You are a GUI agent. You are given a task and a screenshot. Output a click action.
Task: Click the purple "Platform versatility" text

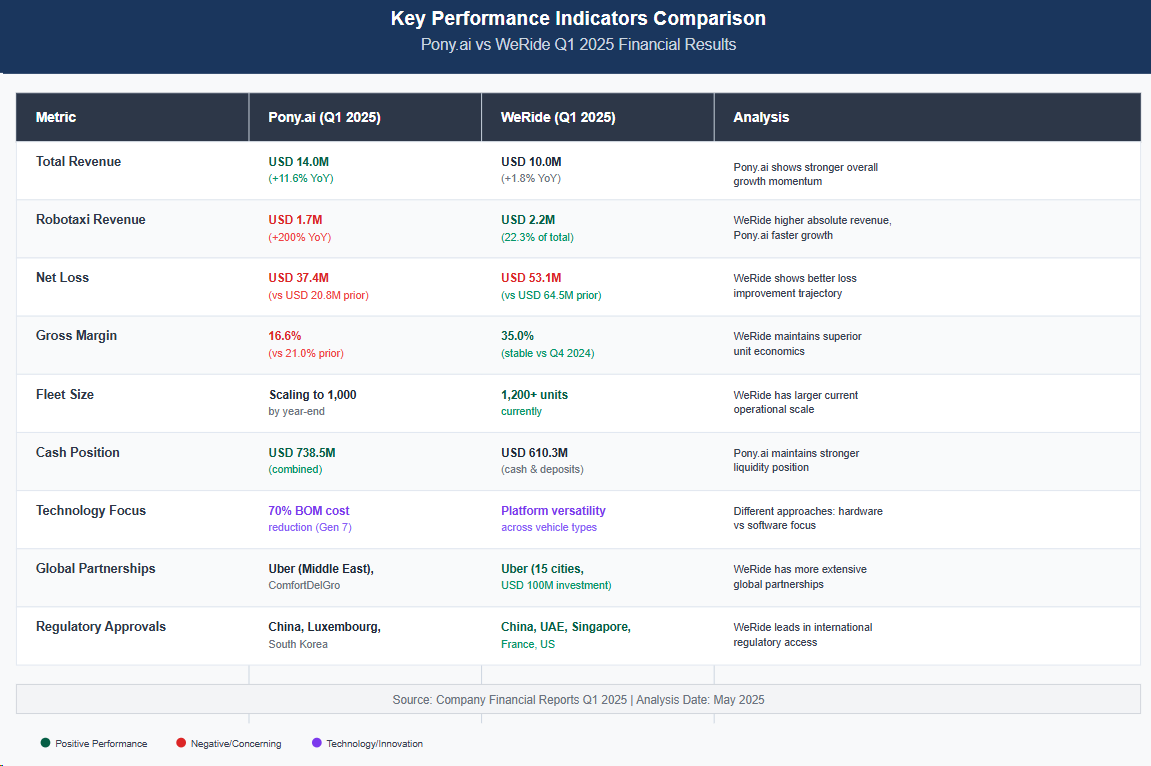click(x=553, y=510)
